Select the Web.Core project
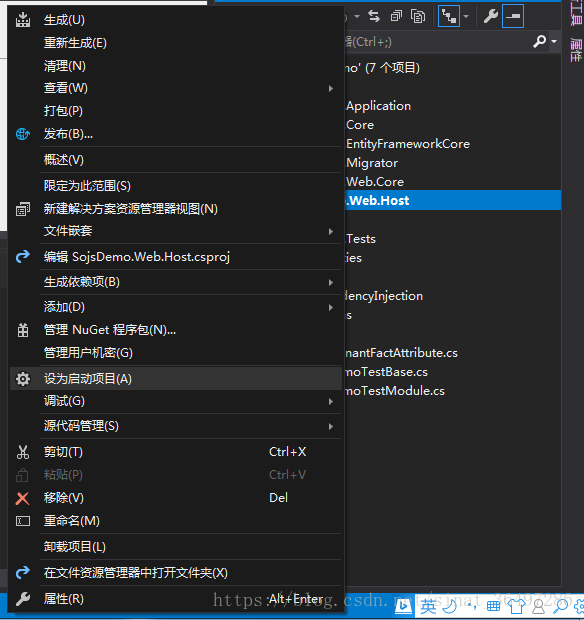Viewport: 584px width, 620px height. point(375,181)
